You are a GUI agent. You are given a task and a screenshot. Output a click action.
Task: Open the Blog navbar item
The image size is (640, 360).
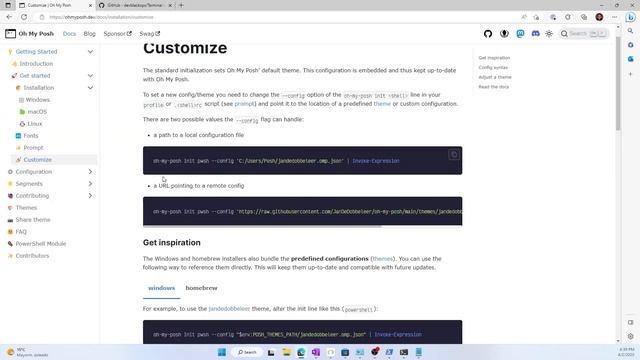89,34
